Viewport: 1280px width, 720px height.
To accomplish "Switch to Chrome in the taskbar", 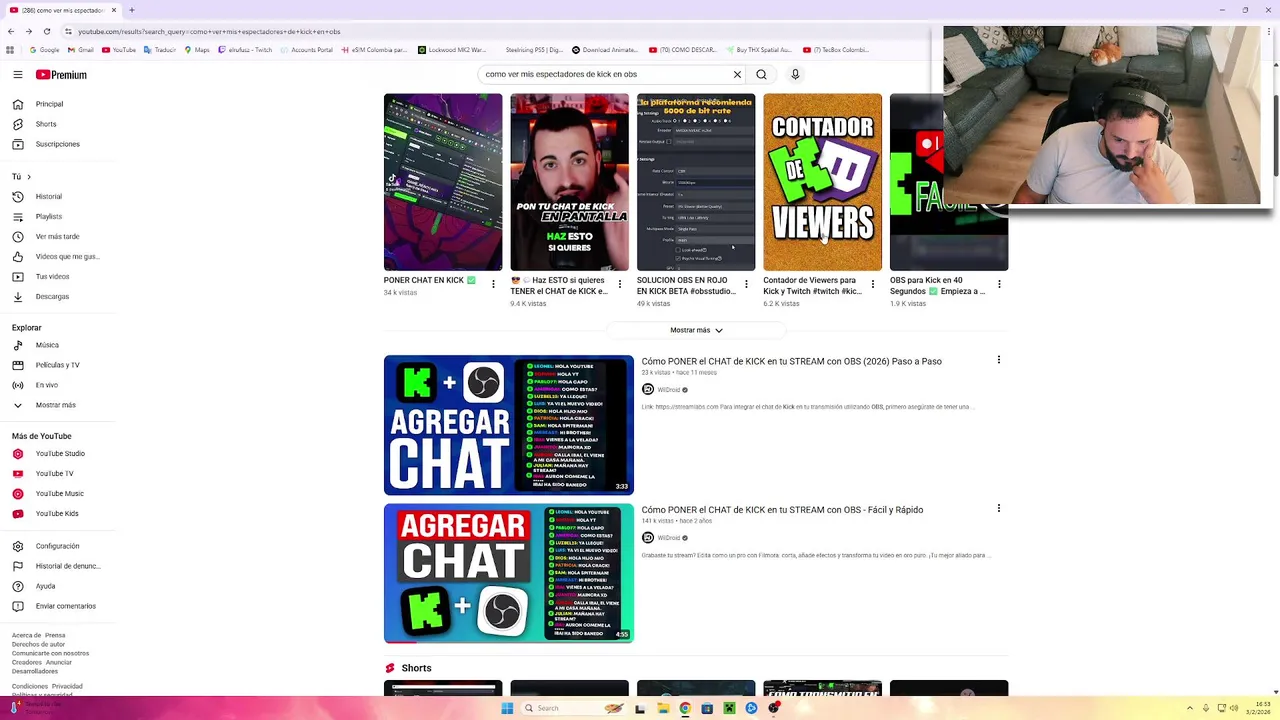I will click(x=685, y=708).
